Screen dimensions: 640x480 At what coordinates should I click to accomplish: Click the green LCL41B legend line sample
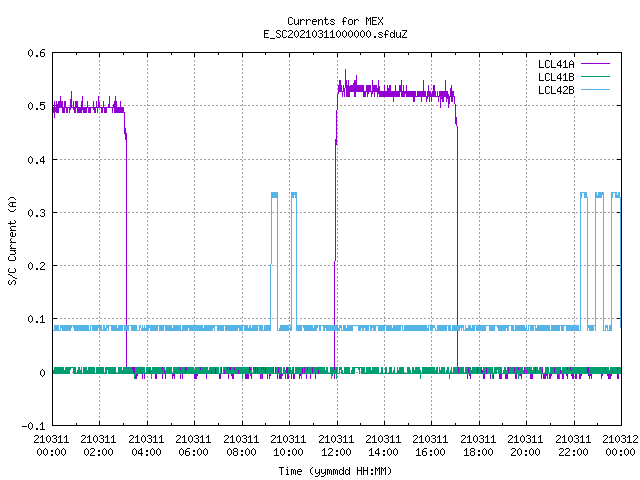pyautogui.click(x=595, y=76)
